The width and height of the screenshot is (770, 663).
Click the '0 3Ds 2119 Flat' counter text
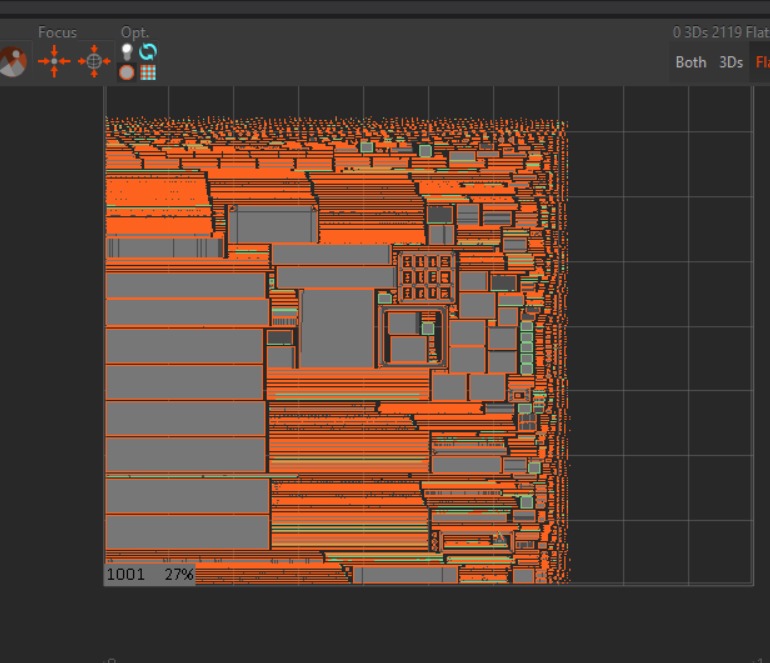click(x=721, y=32)
